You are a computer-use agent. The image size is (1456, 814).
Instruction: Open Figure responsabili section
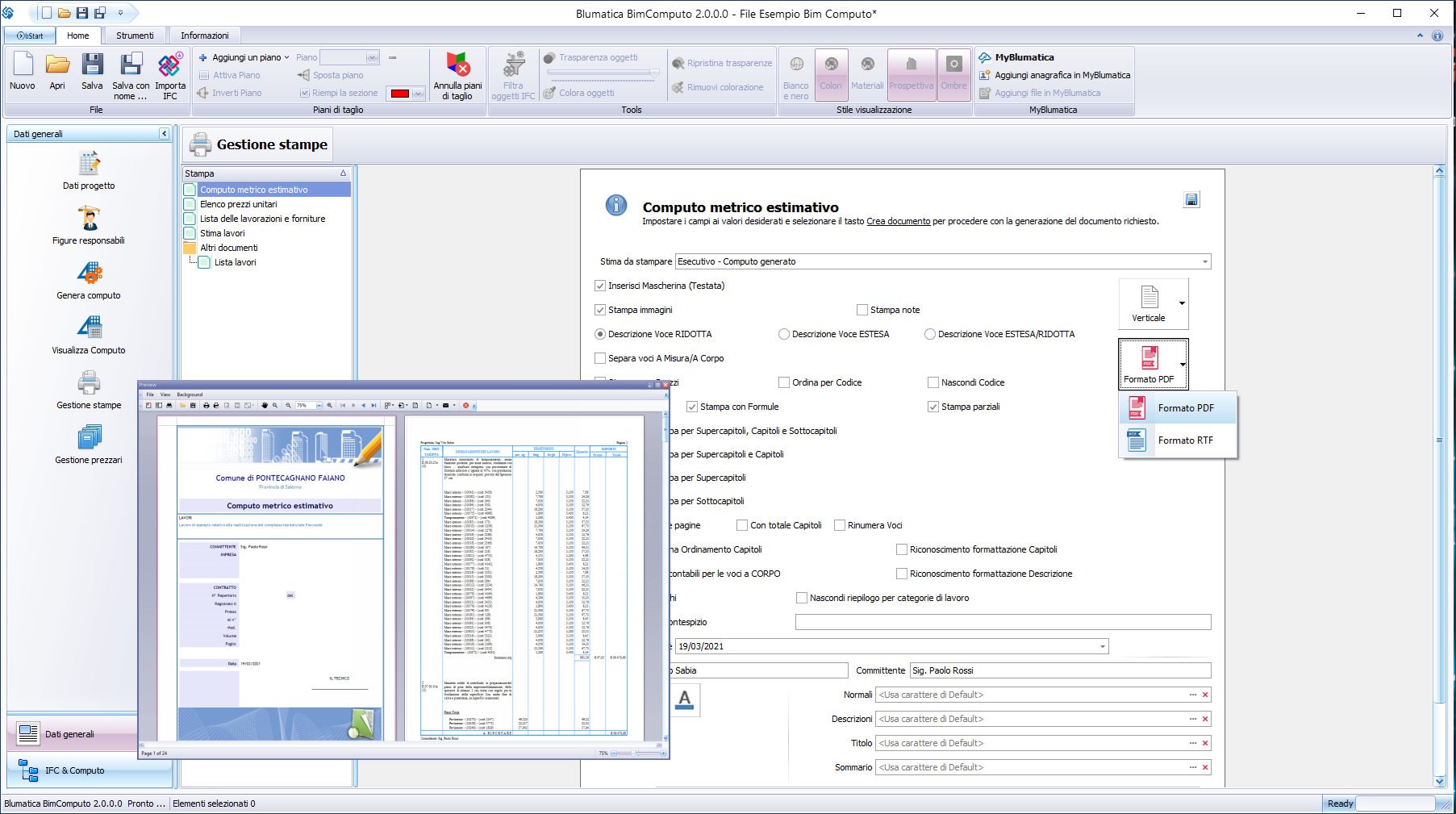(89, 226)
